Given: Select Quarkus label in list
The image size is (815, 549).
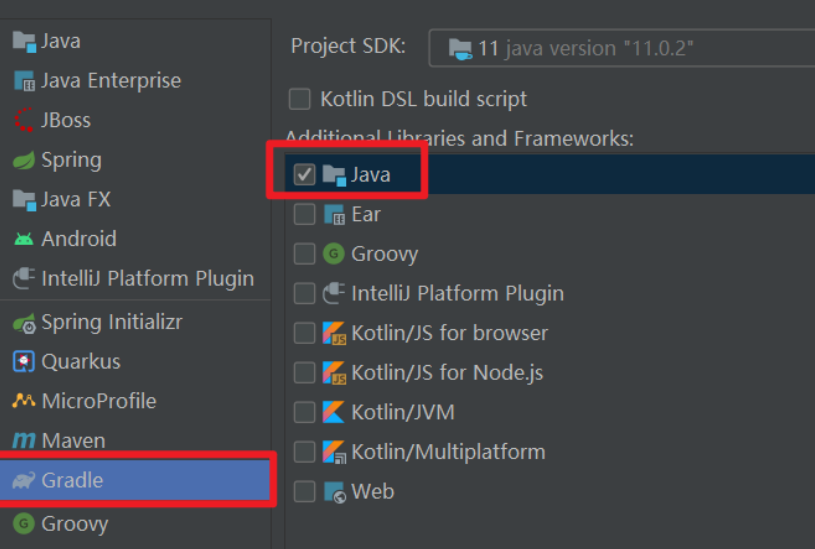Looking at the screenshot, I should (81, 362).
